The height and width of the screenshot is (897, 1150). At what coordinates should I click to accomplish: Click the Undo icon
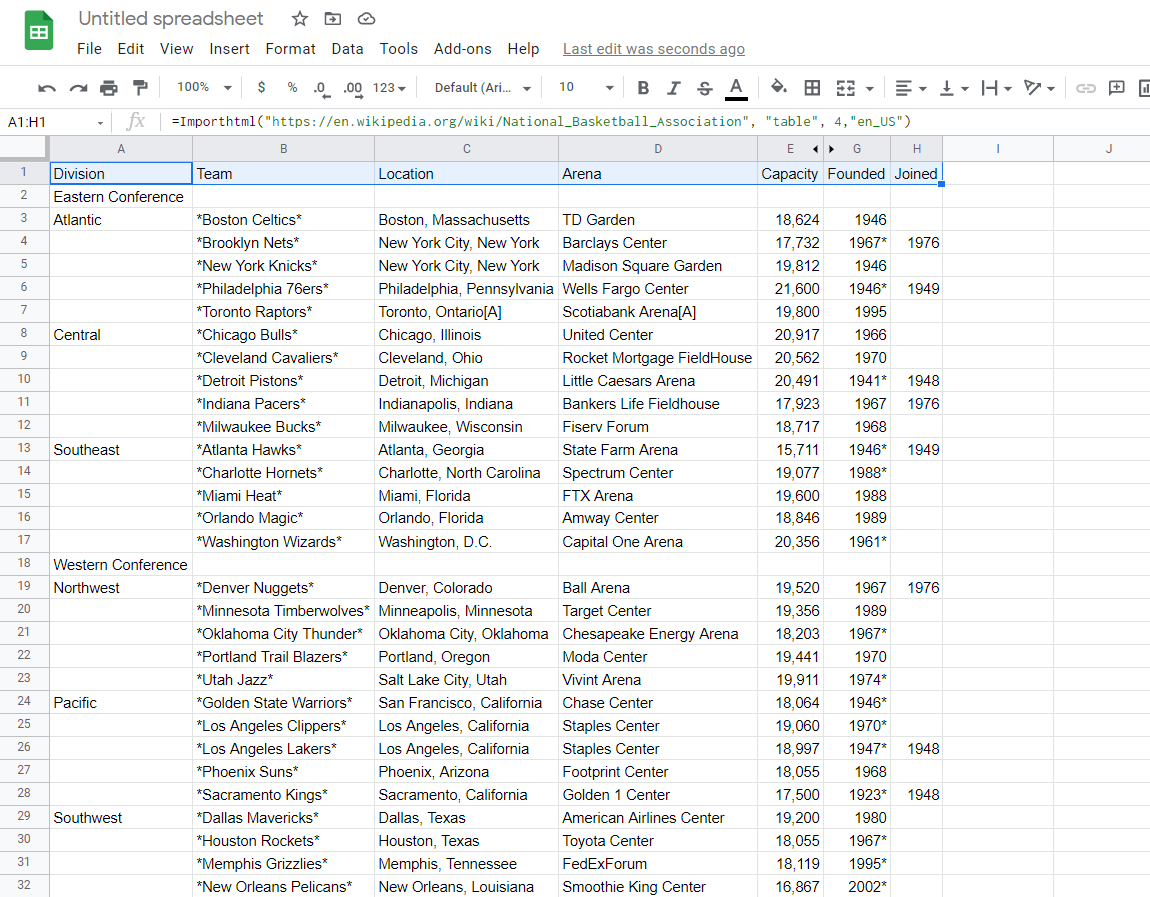coord(47,88)
